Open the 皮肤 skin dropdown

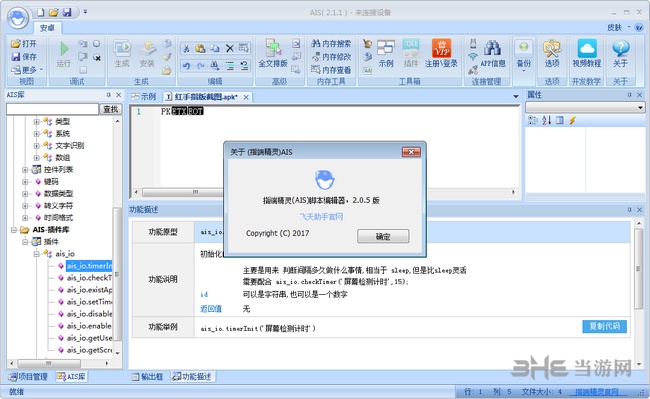click(x=619, y=27)
